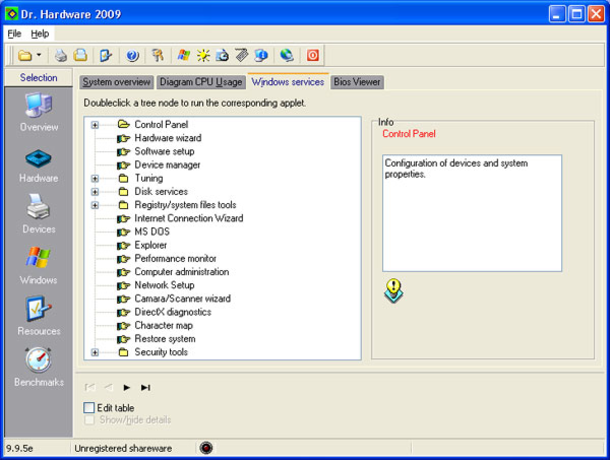610x460 pixels.
Task: Open the Diagram CPU Usage tab
Action: click(x=200, y=82)
